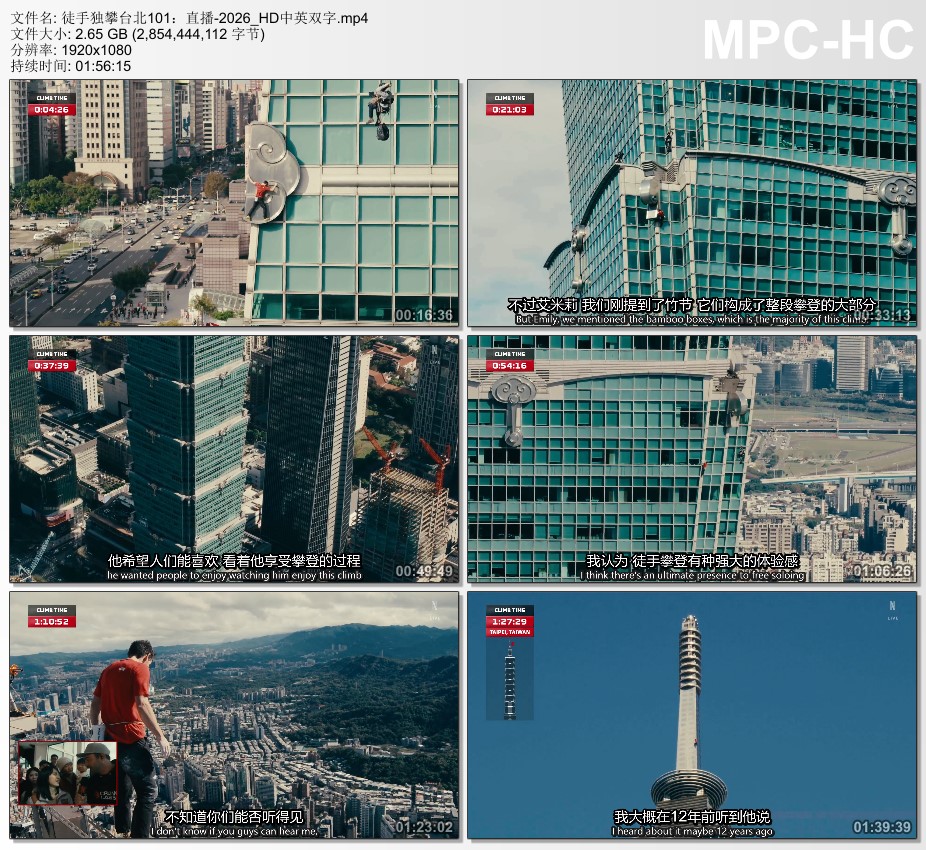Open the blue sky tower spire thumbnail
Screen dimensions: 926x850
(x=692, y=714)
